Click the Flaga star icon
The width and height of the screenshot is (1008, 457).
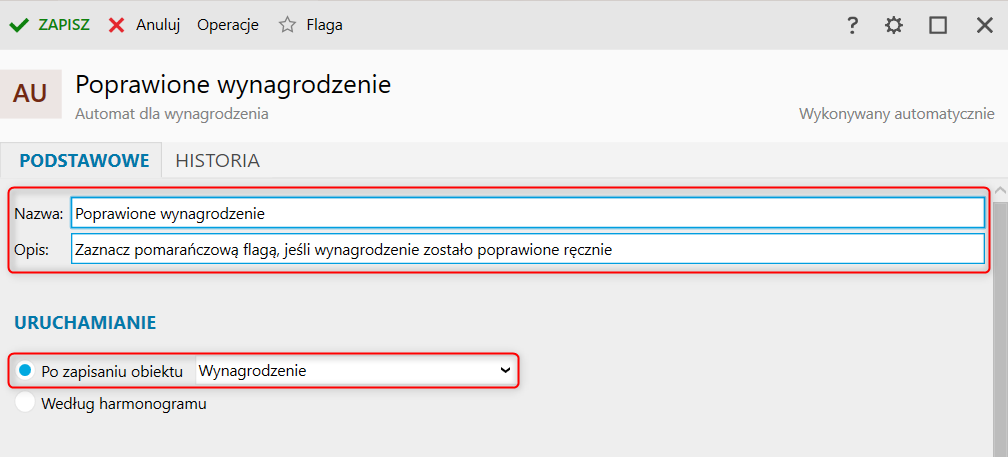(287, 25)
